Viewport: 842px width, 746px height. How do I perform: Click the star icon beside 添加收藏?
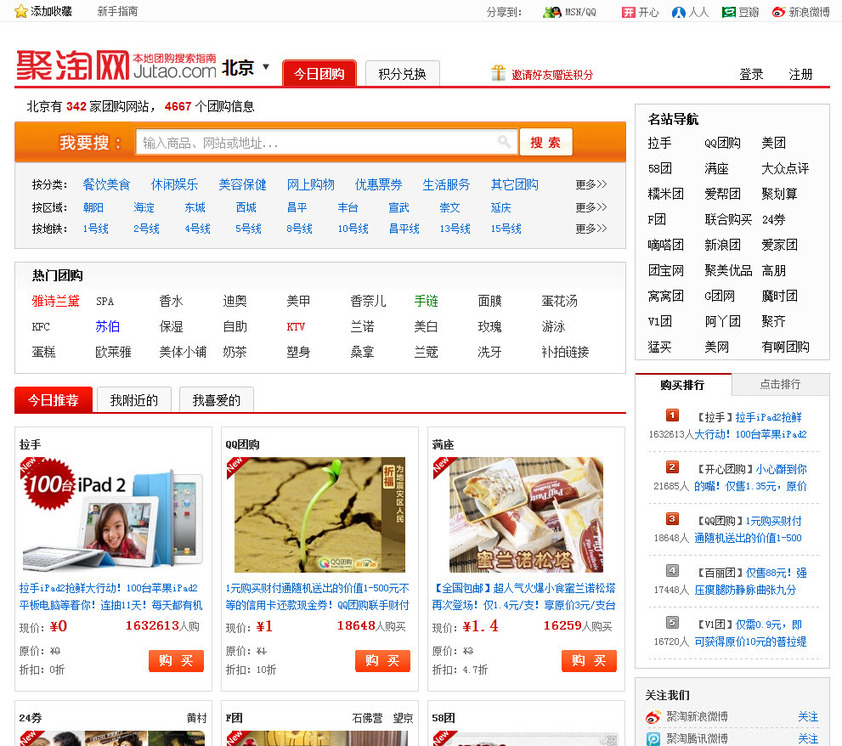tap(20, 11)
